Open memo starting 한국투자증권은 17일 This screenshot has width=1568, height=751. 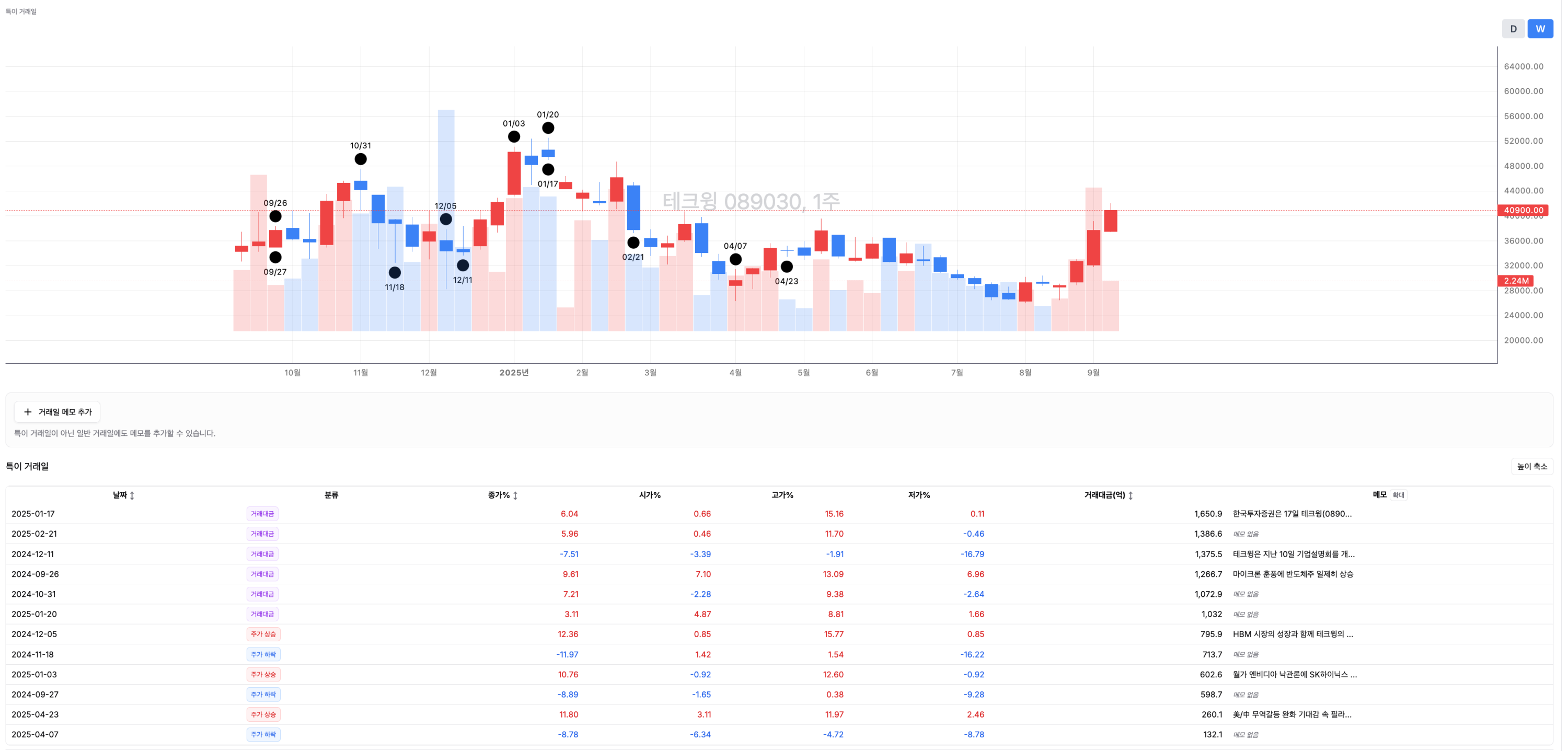point(1292,514)
